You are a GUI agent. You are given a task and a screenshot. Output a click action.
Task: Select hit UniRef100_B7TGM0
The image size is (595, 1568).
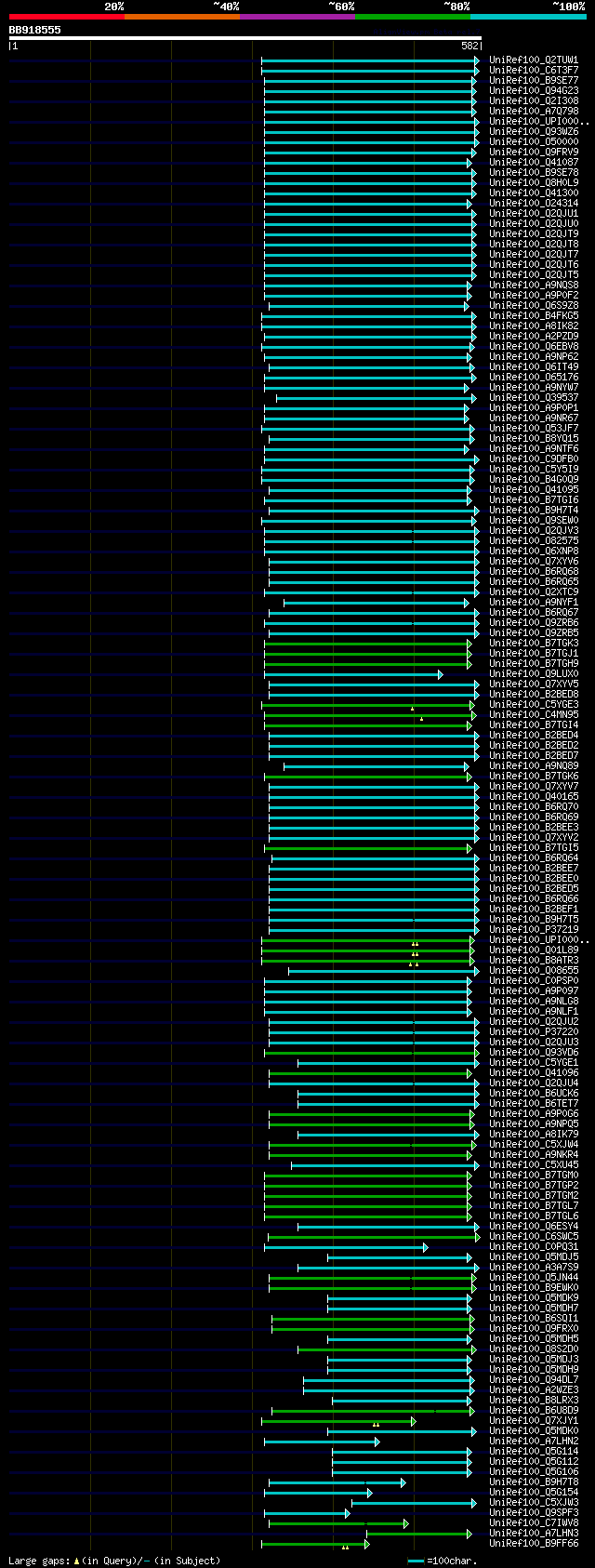pos(534,1175)
